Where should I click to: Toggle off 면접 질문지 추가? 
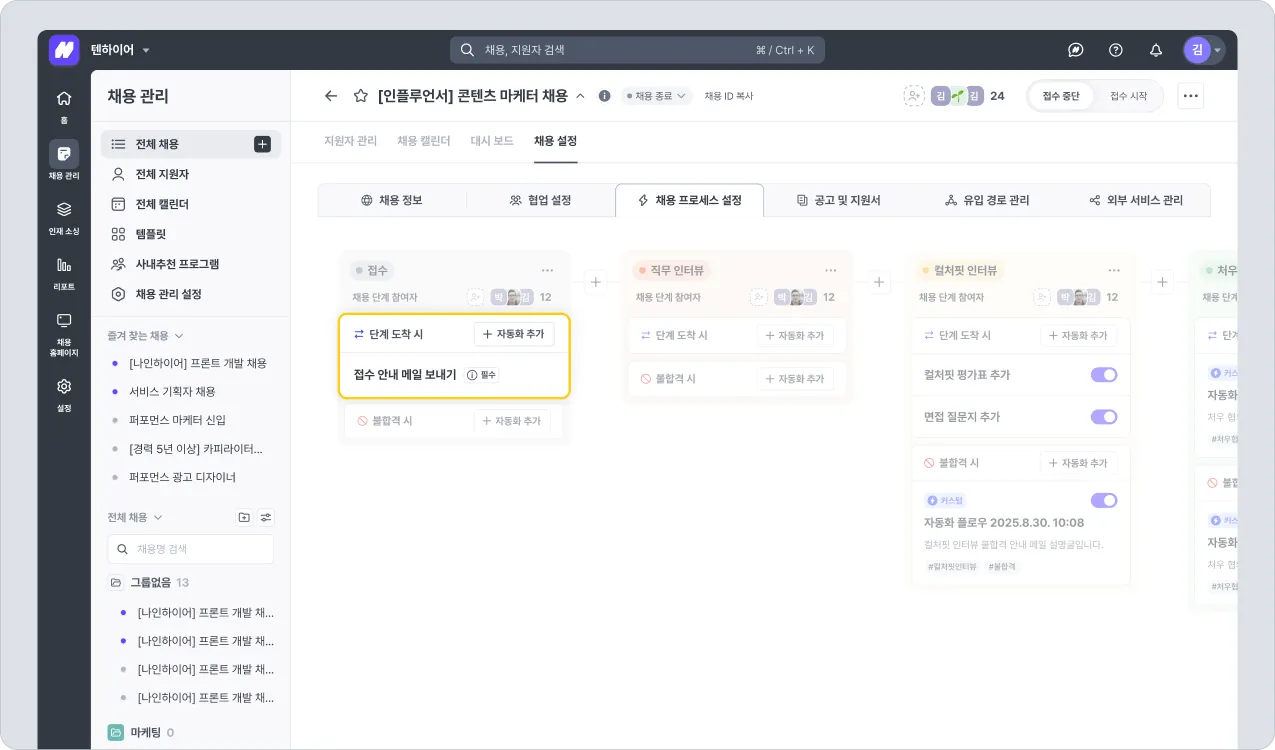pos(1103,417)
